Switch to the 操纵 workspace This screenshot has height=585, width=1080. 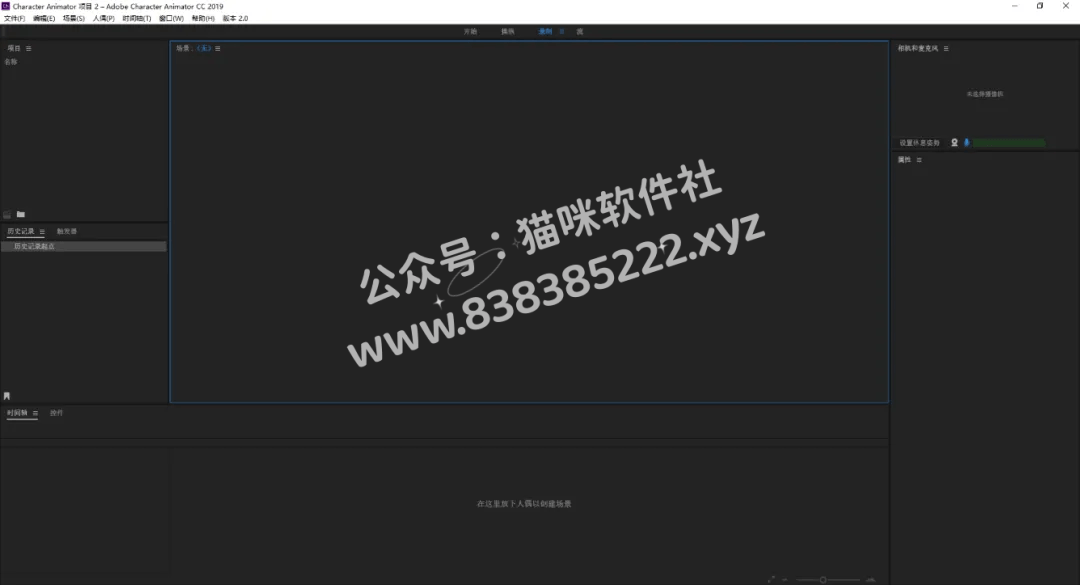point(508,32)
